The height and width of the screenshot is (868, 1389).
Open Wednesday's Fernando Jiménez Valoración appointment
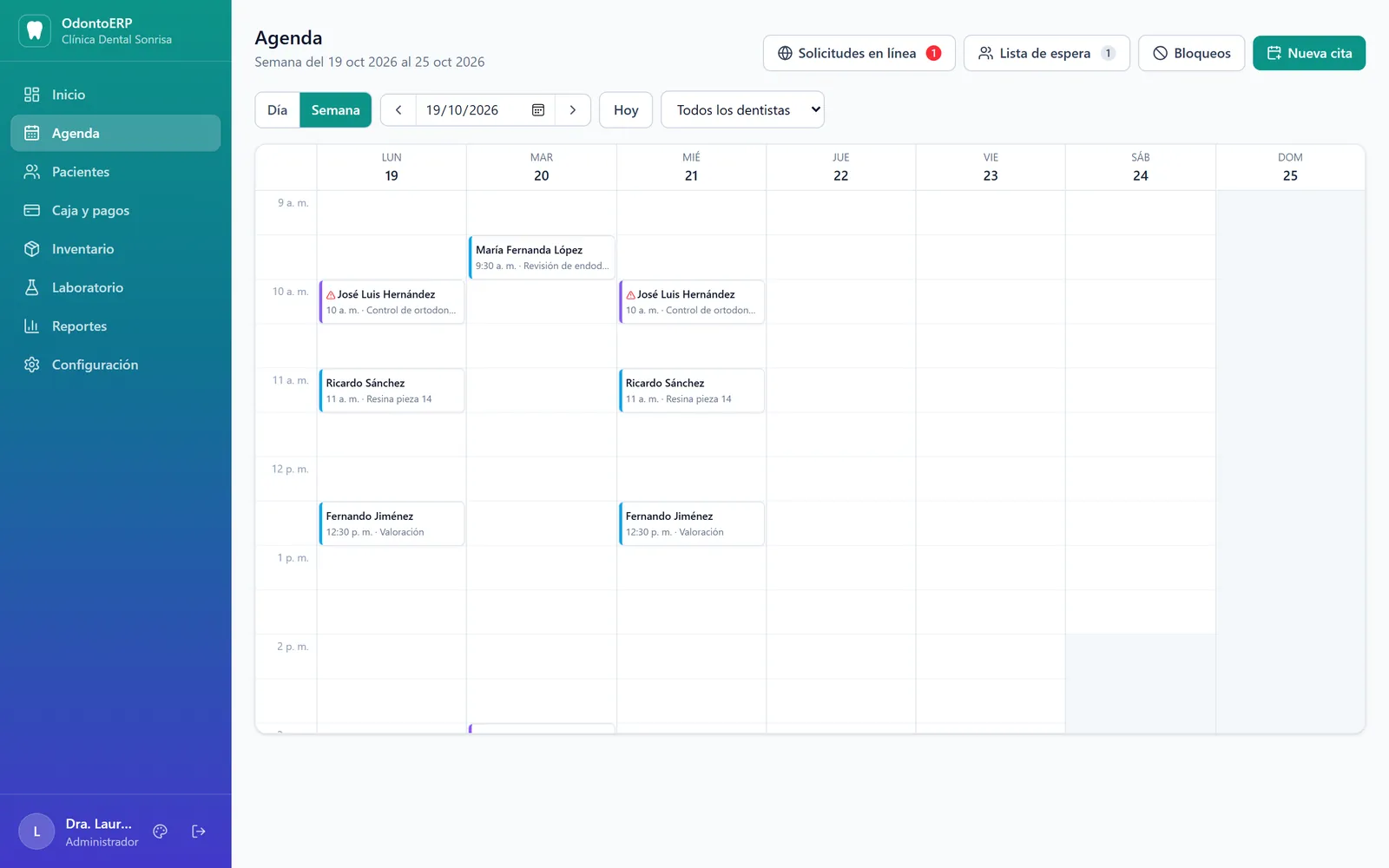tap(692, 523)
